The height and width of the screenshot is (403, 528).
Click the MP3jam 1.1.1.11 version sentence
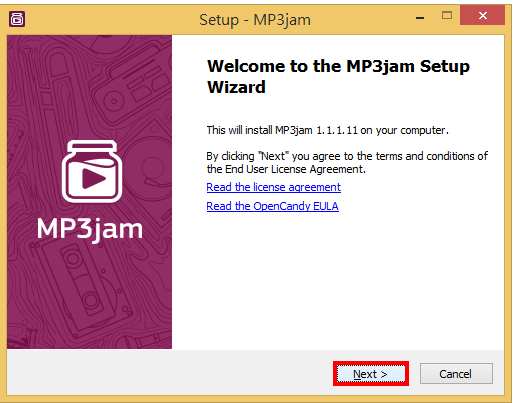click(327, 130)
